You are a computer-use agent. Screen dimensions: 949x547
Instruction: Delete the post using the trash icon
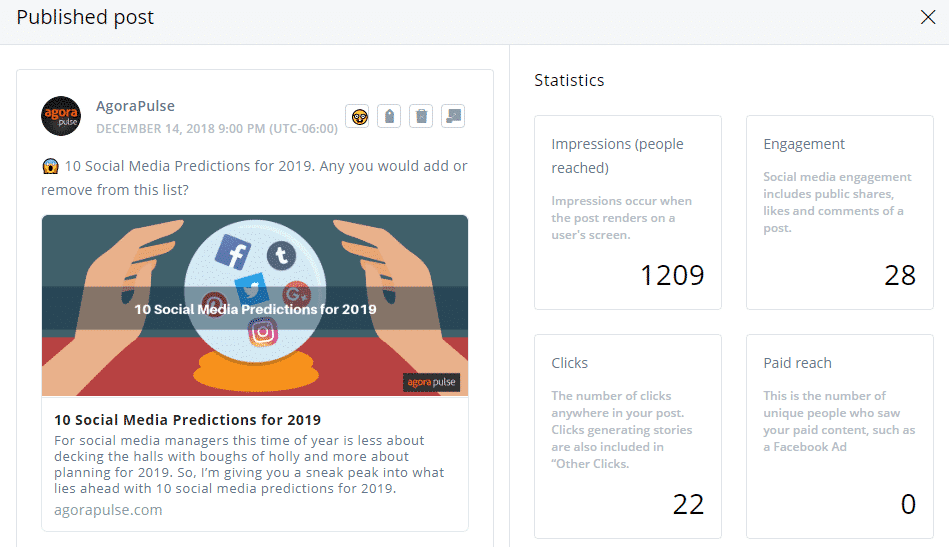pyautogui.click(x=421, y=116)
